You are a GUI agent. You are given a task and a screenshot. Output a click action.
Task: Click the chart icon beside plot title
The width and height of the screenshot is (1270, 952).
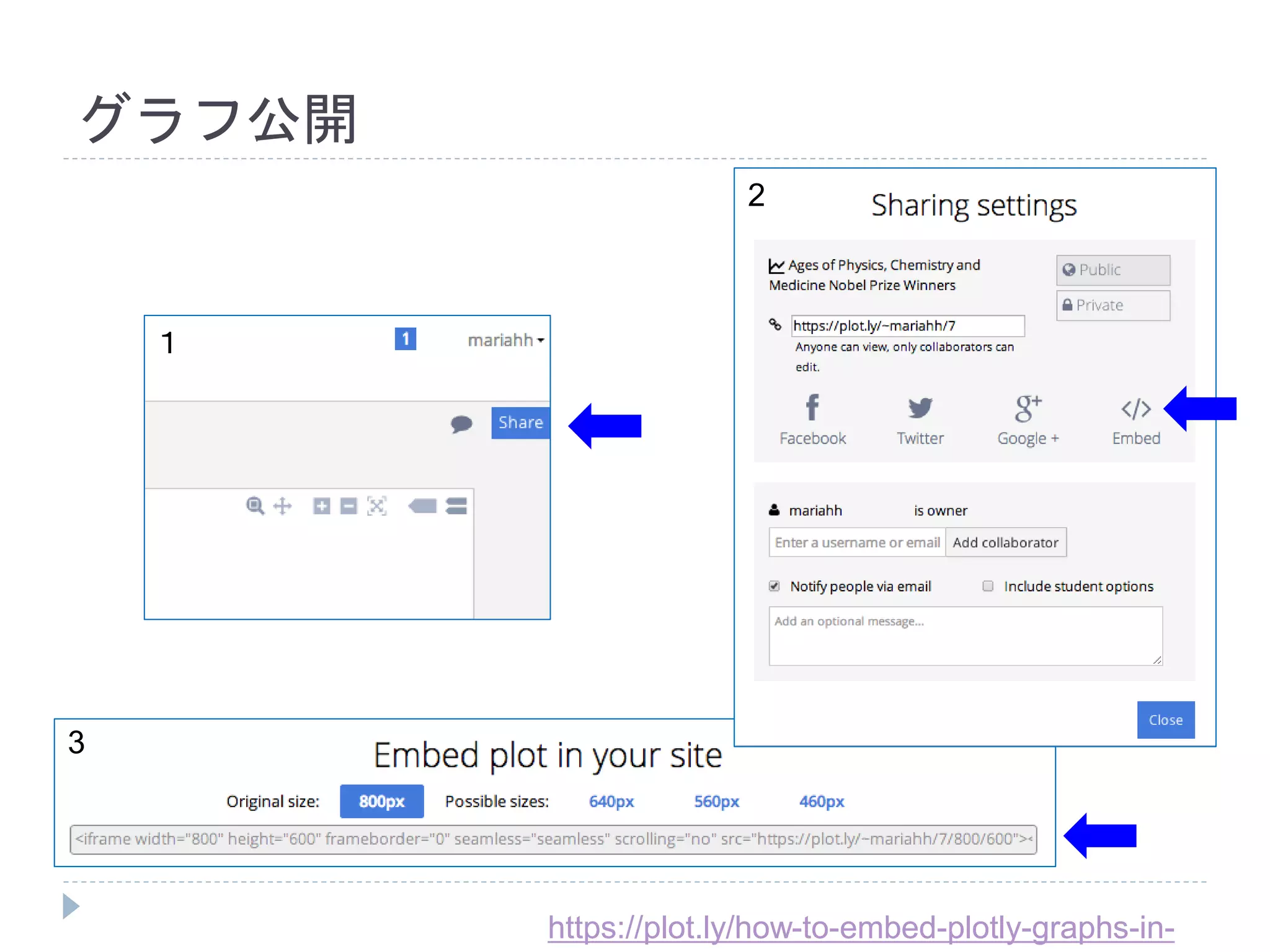click(x=776, y=266)
